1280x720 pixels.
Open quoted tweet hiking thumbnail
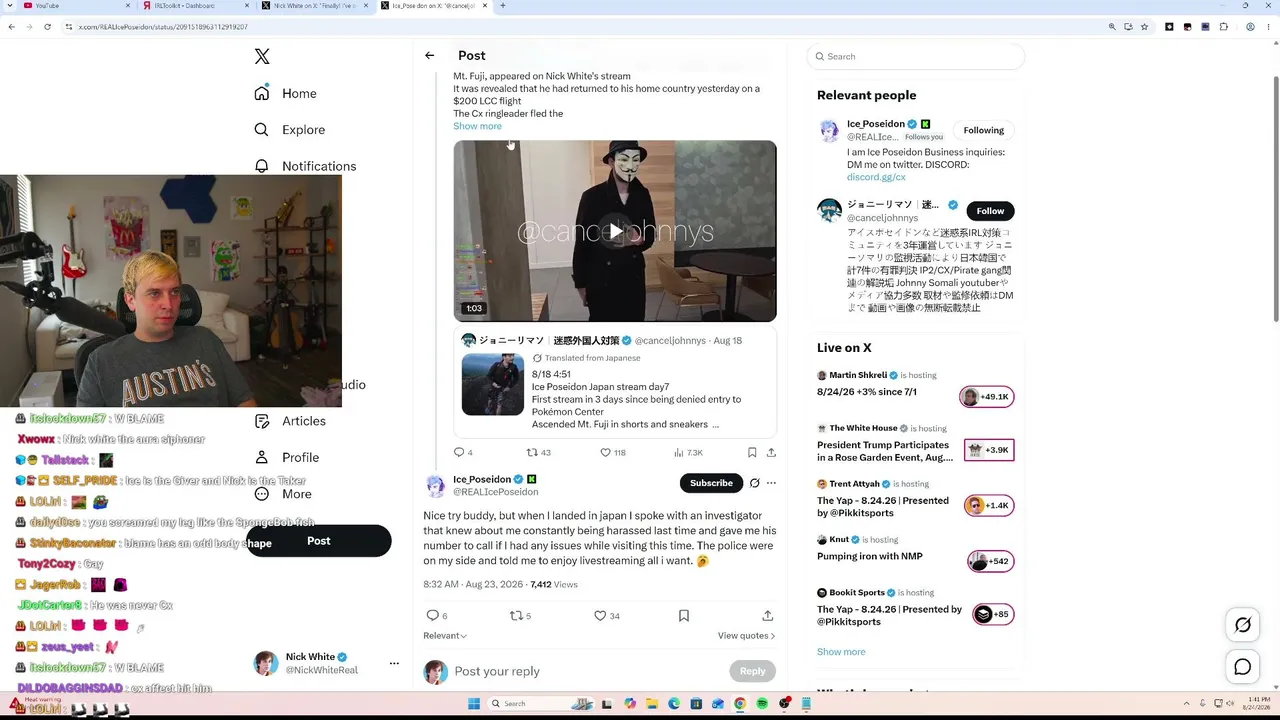492,384
